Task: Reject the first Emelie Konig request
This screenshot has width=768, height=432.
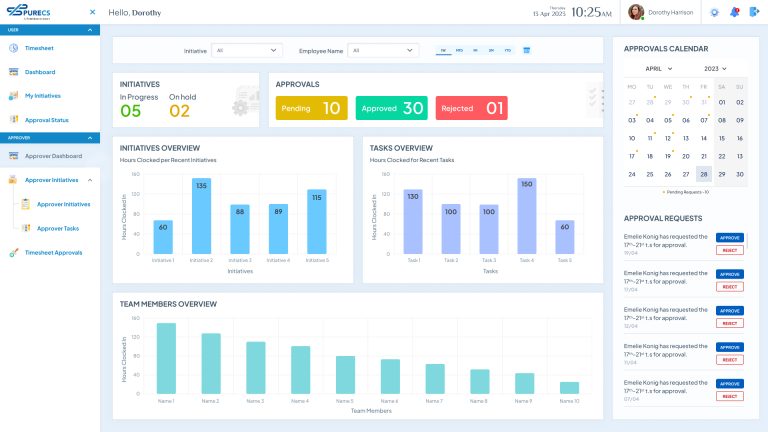Action: [x=730, y=250]
